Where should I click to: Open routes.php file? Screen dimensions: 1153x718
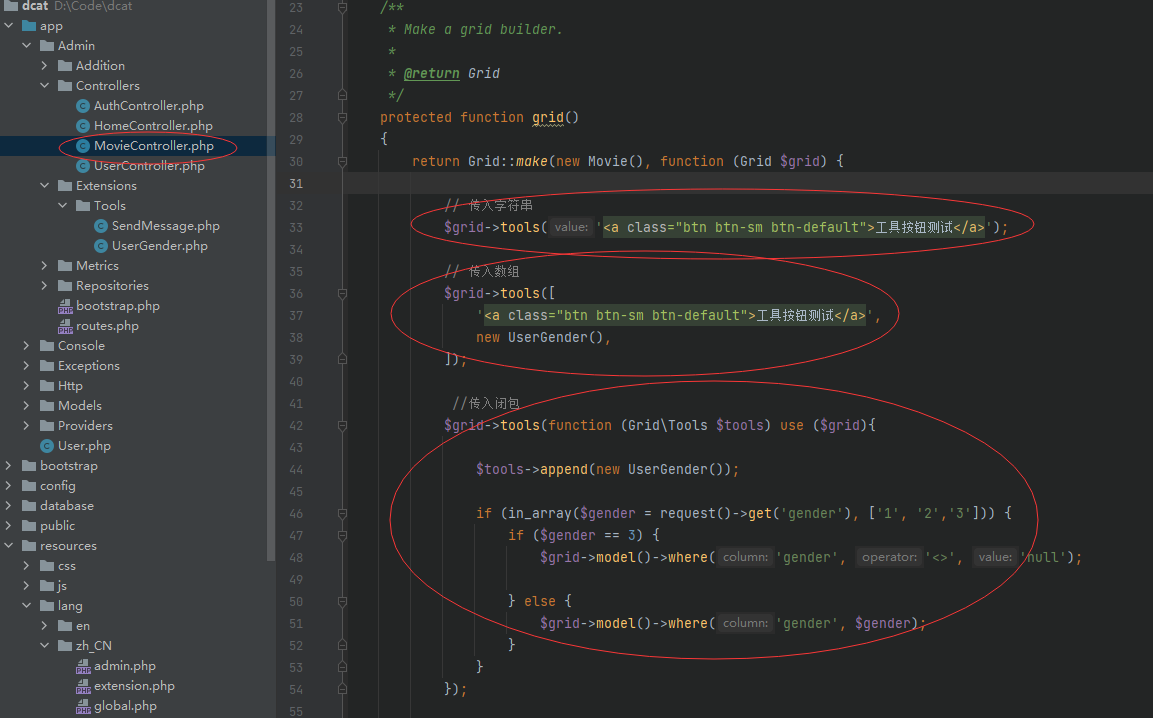[x=107, y=326]
